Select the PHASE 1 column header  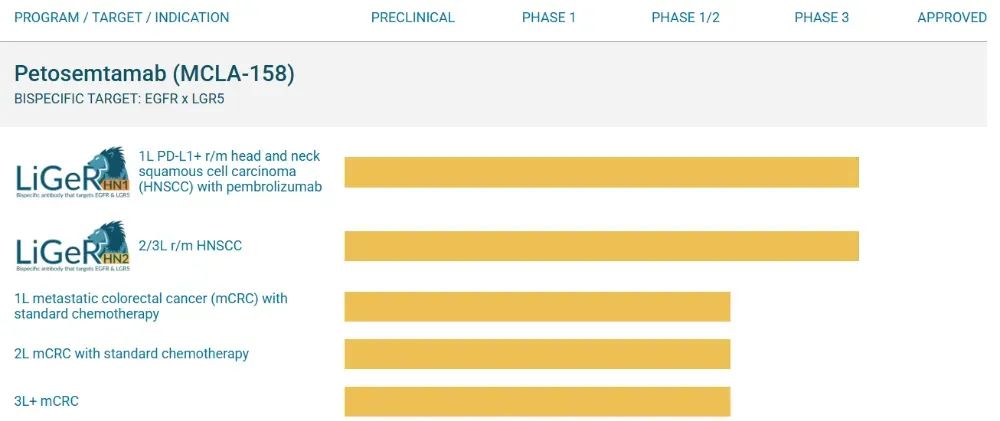548,18
